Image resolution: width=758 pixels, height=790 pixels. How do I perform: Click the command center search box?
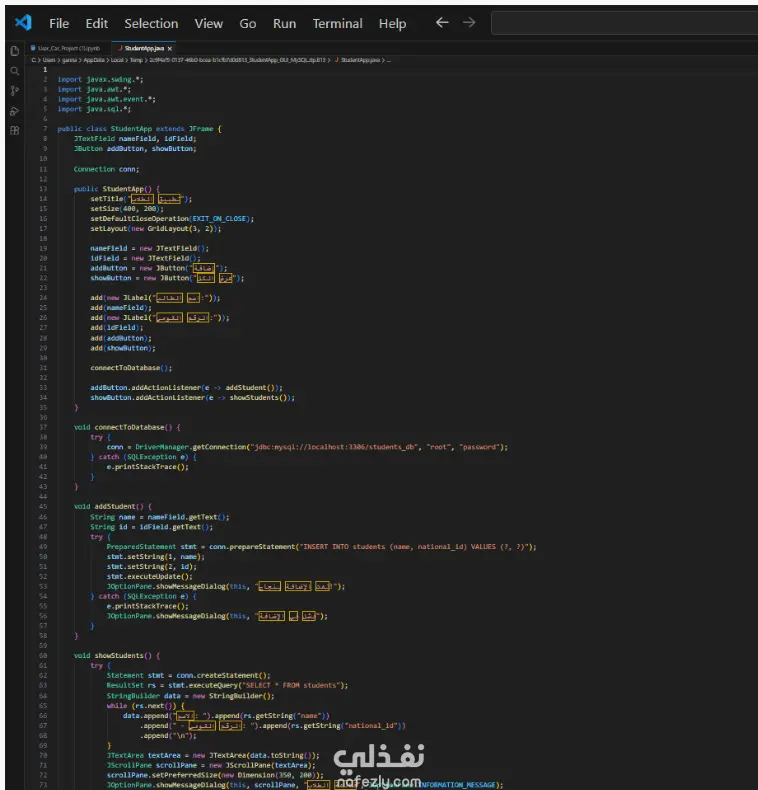pos(624,23)
